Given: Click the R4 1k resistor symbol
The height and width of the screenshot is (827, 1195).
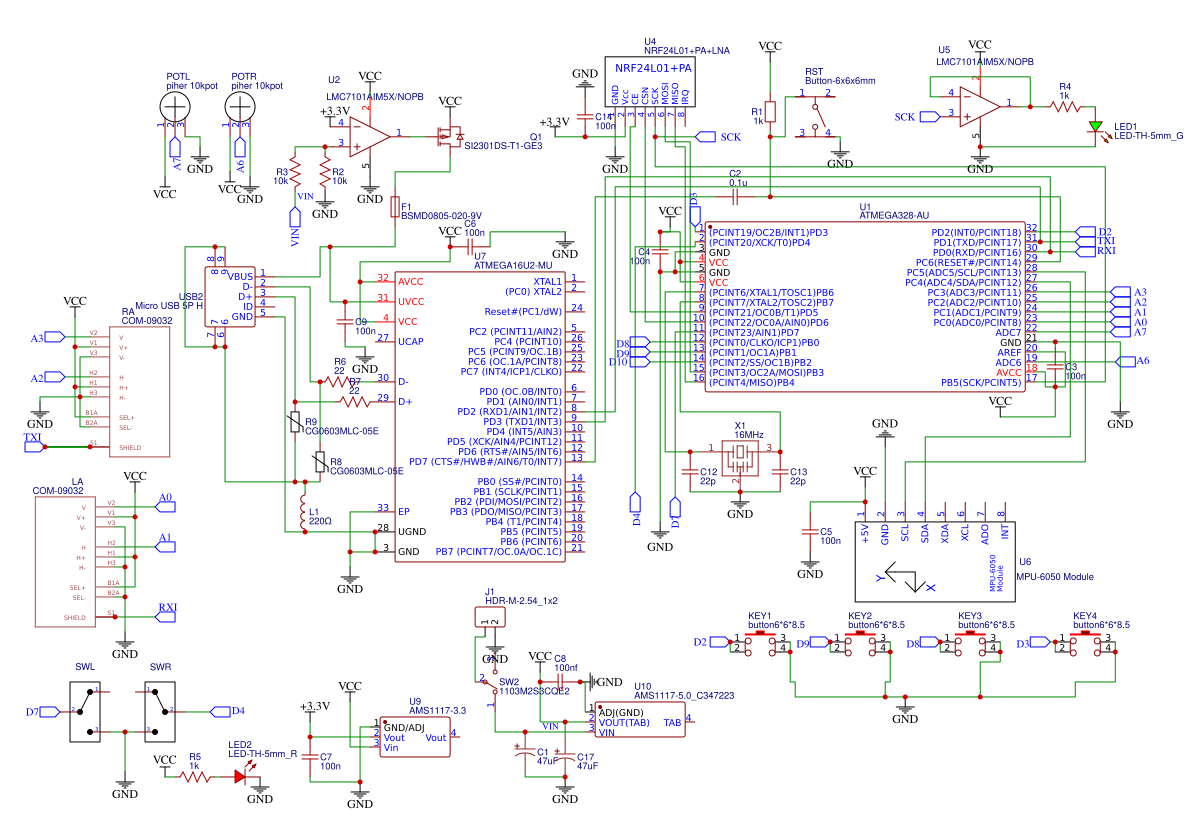Looking at the screenshot, I should (x=1065, y=107).
